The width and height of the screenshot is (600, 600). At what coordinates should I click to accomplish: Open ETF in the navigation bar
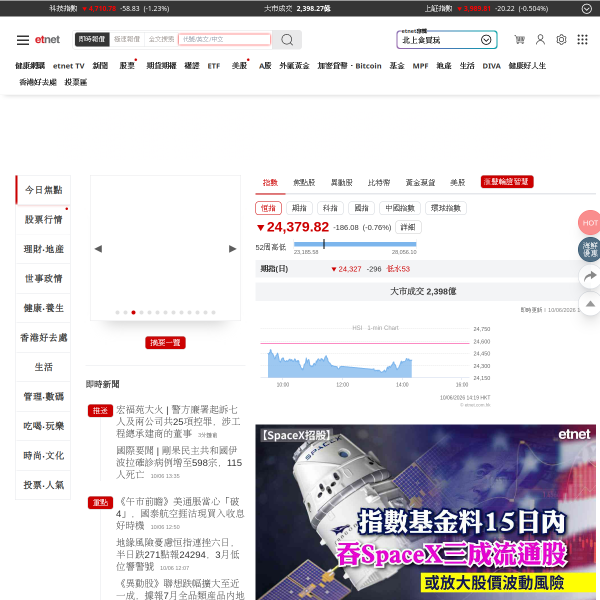[214, 66]
